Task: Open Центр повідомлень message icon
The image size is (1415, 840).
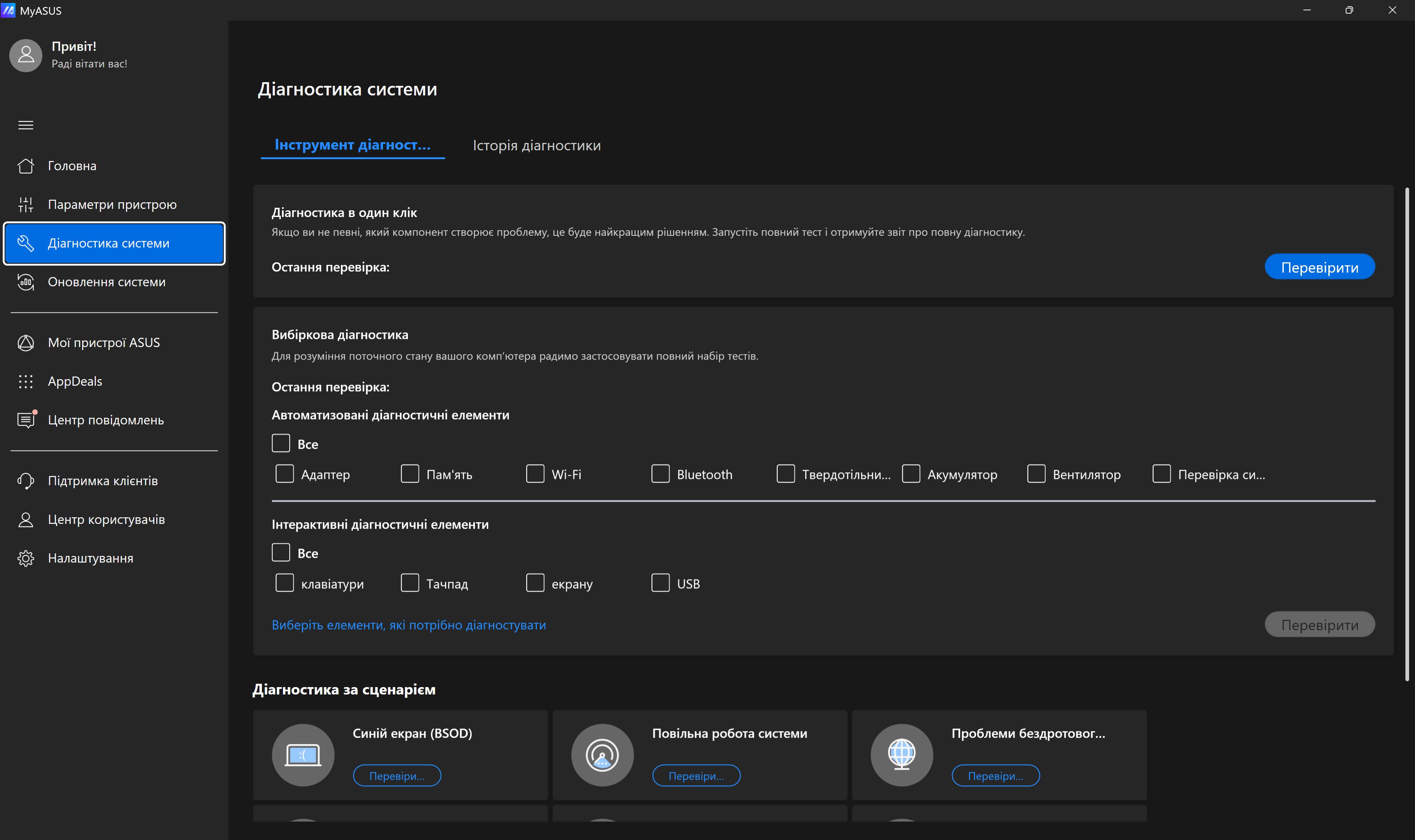Action: [25, 420]
